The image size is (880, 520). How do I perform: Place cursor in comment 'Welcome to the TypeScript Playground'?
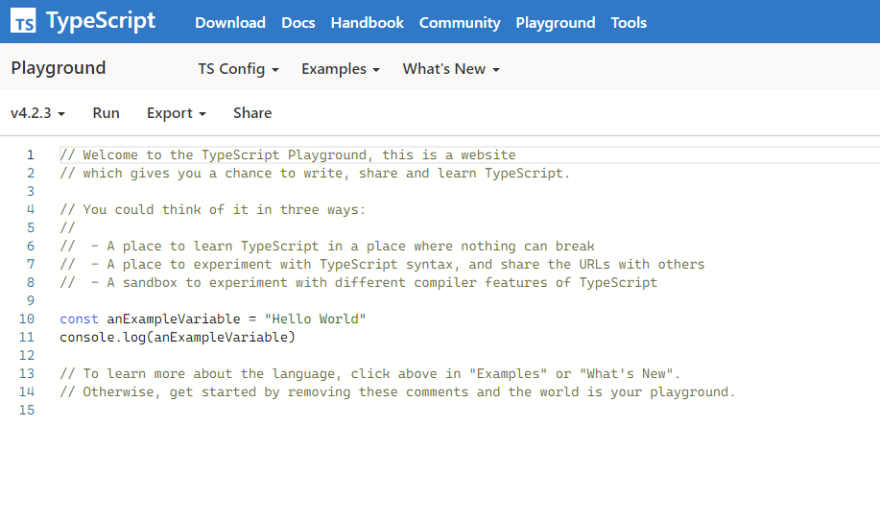(x=288, y=155)
